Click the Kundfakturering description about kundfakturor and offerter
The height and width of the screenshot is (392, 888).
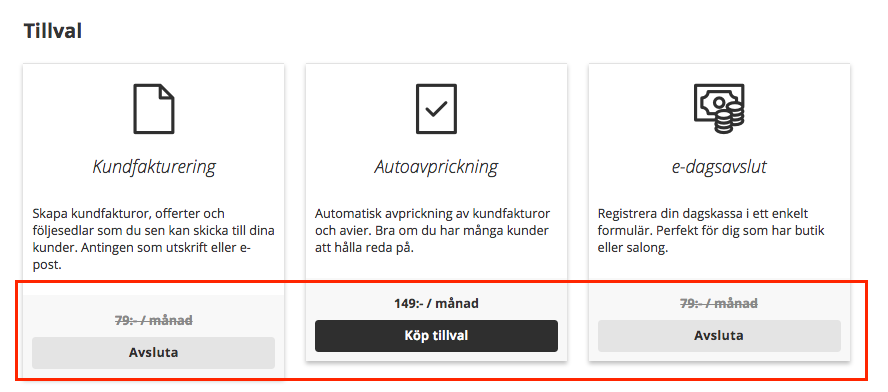(153, 239)
